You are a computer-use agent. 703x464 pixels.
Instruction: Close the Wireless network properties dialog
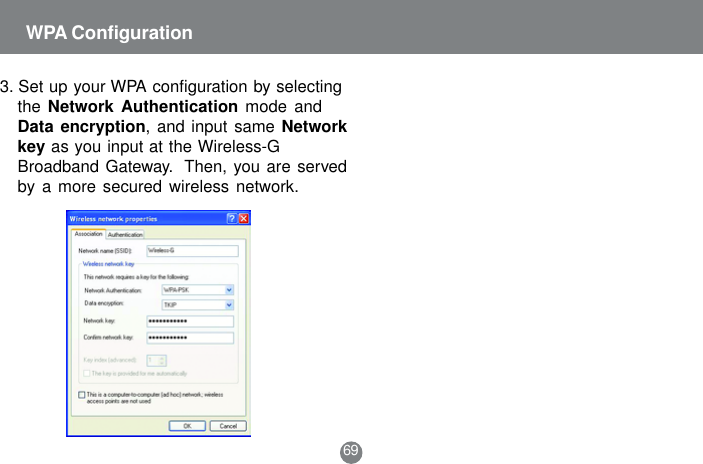click(x=243, y=218)
